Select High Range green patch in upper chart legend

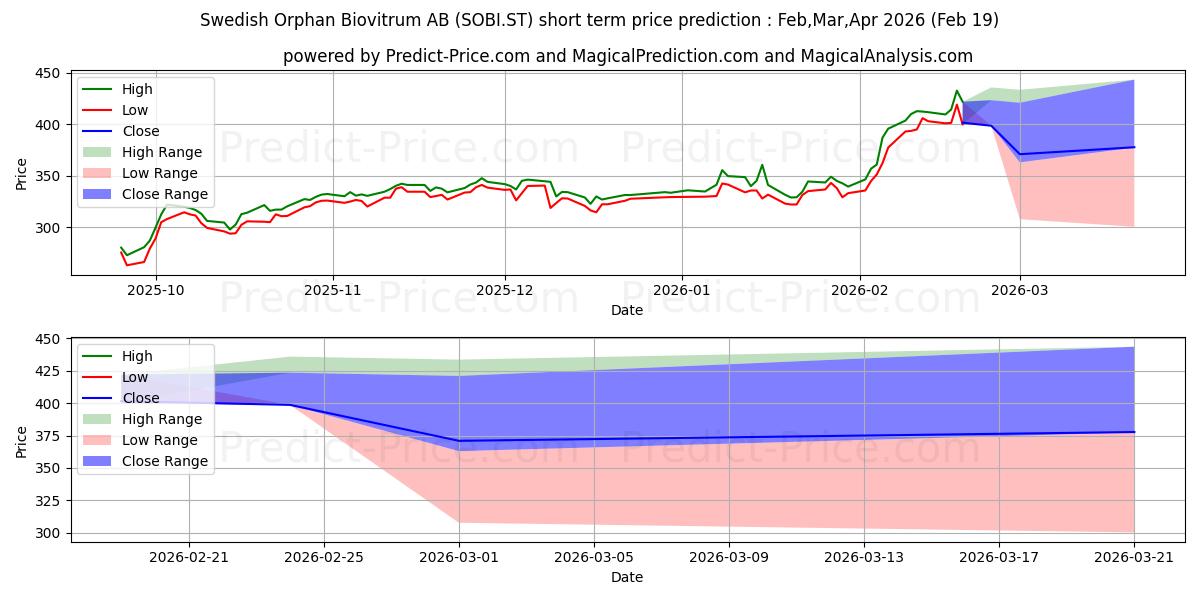point(100,152)
